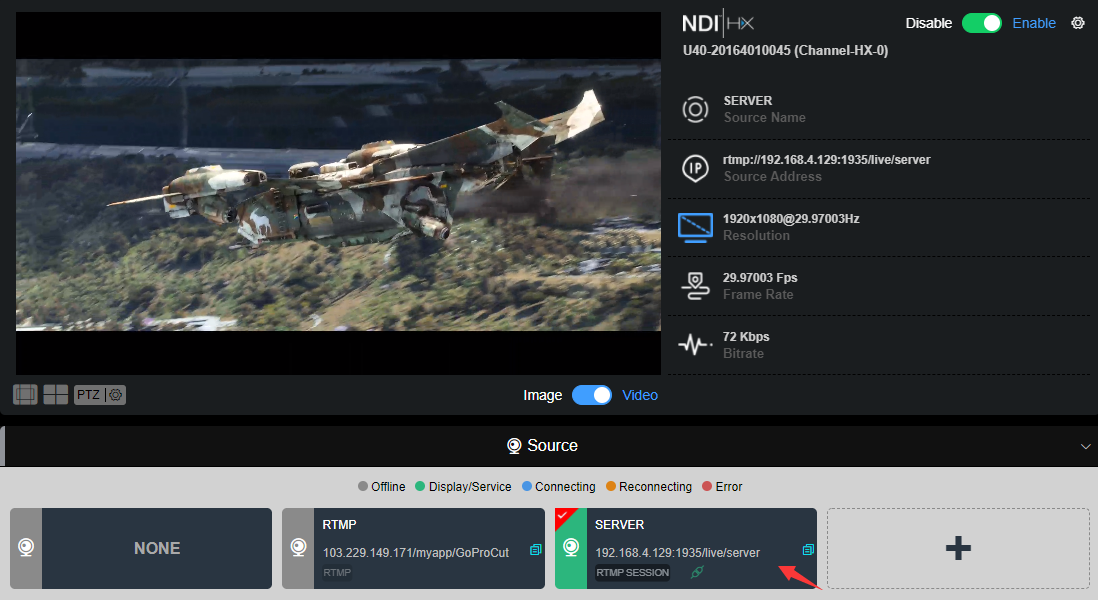Click the SERVER source name value
Screen dimensions: 1098x600
tap(748, 101)
